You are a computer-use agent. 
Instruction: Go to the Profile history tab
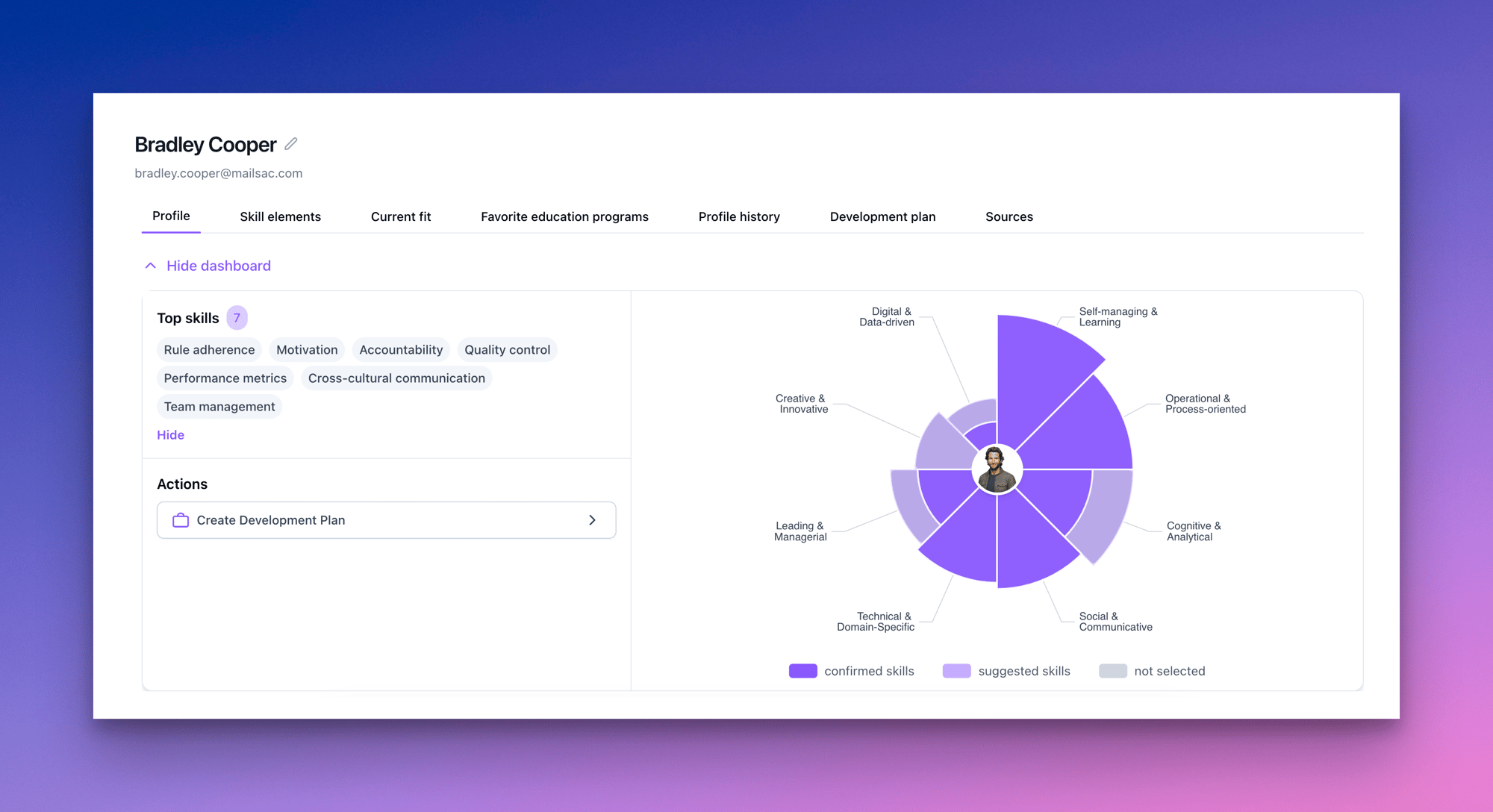click(739, 216)
